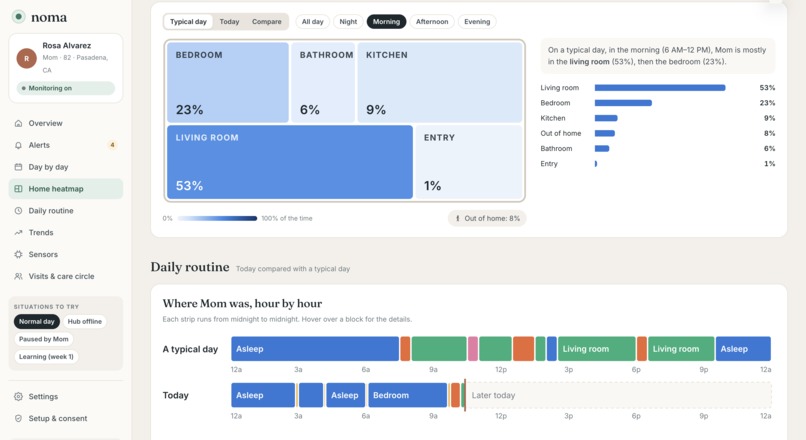Select the Evening time filter
The height and width of the screenshot is (440, 806).
(x=477, y=22)
